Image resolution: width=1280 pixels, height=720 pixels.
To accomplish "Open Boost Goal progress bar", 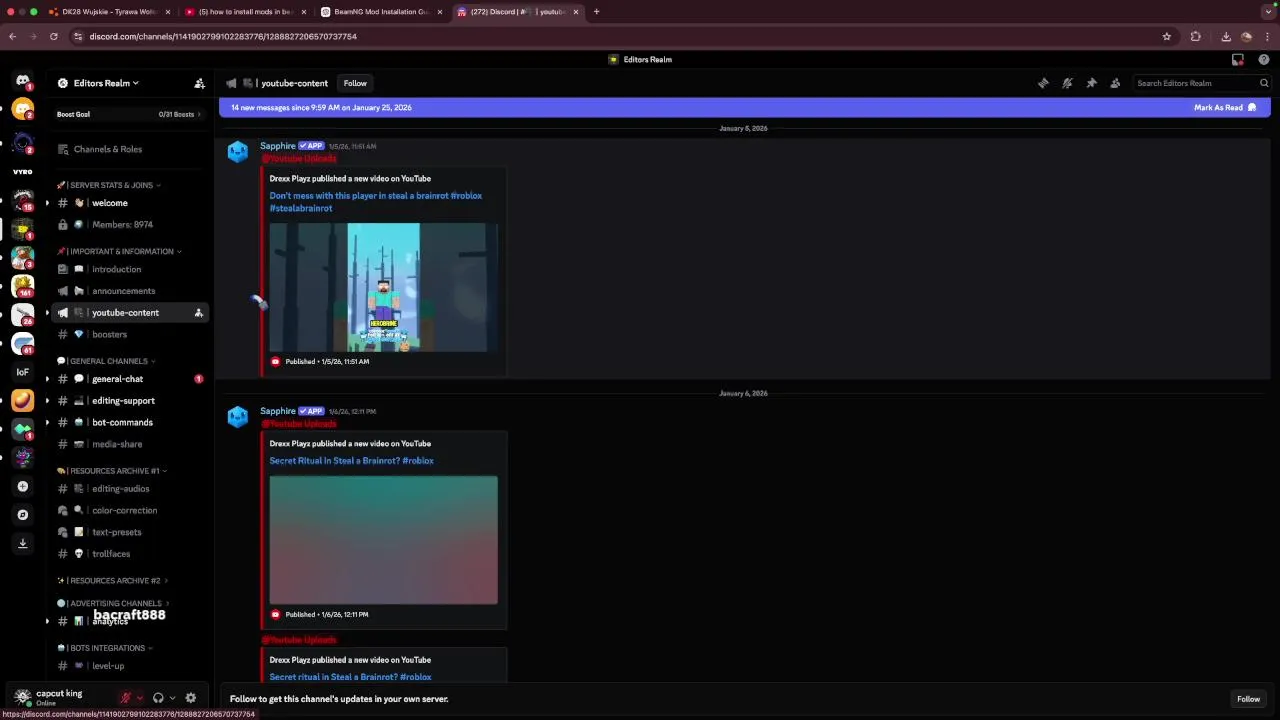I will point(130,114).
